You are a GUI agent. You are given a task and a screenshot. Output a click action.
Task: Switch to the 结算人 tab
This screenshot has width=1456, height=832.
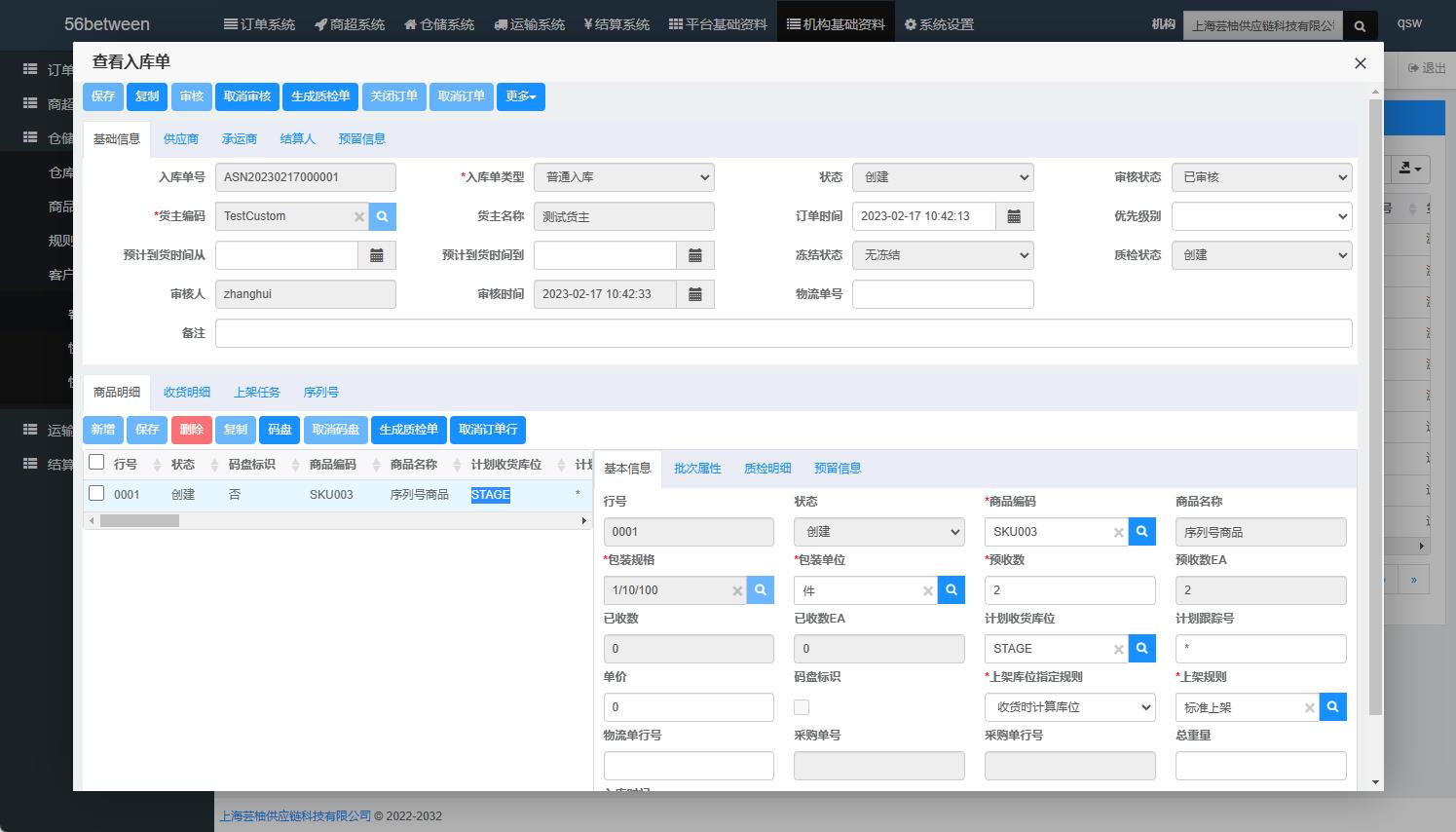(297, 139)
